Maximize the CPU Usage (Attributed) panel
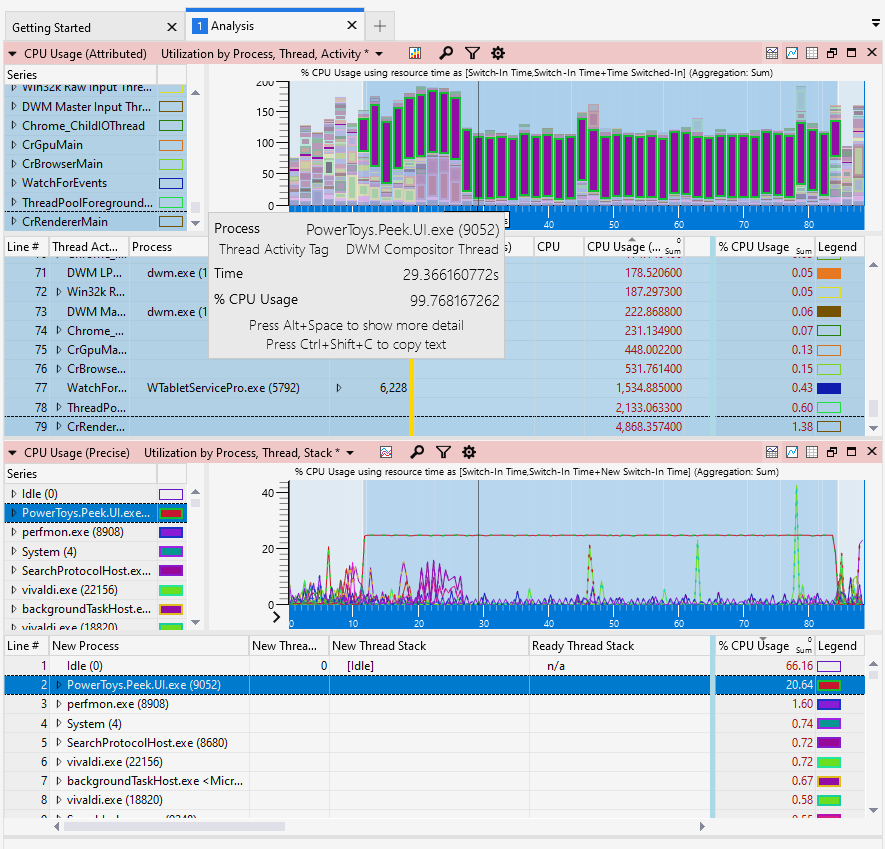Viewport: 885px width, 849px height. click(x=852, y=52)
